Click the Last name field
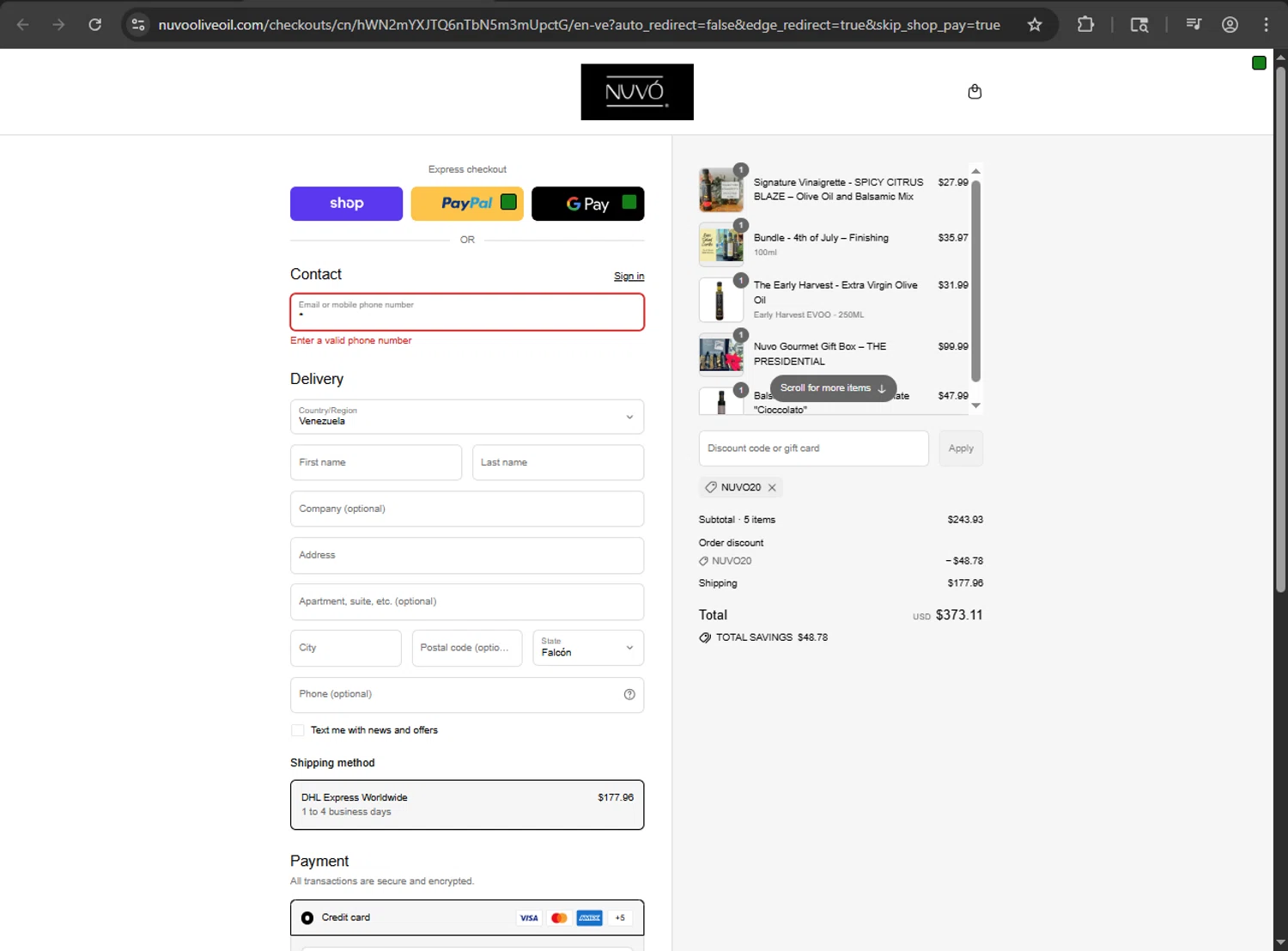Image resolution: width=1288 pixels, height=951 pixels. tap(558, 462)
